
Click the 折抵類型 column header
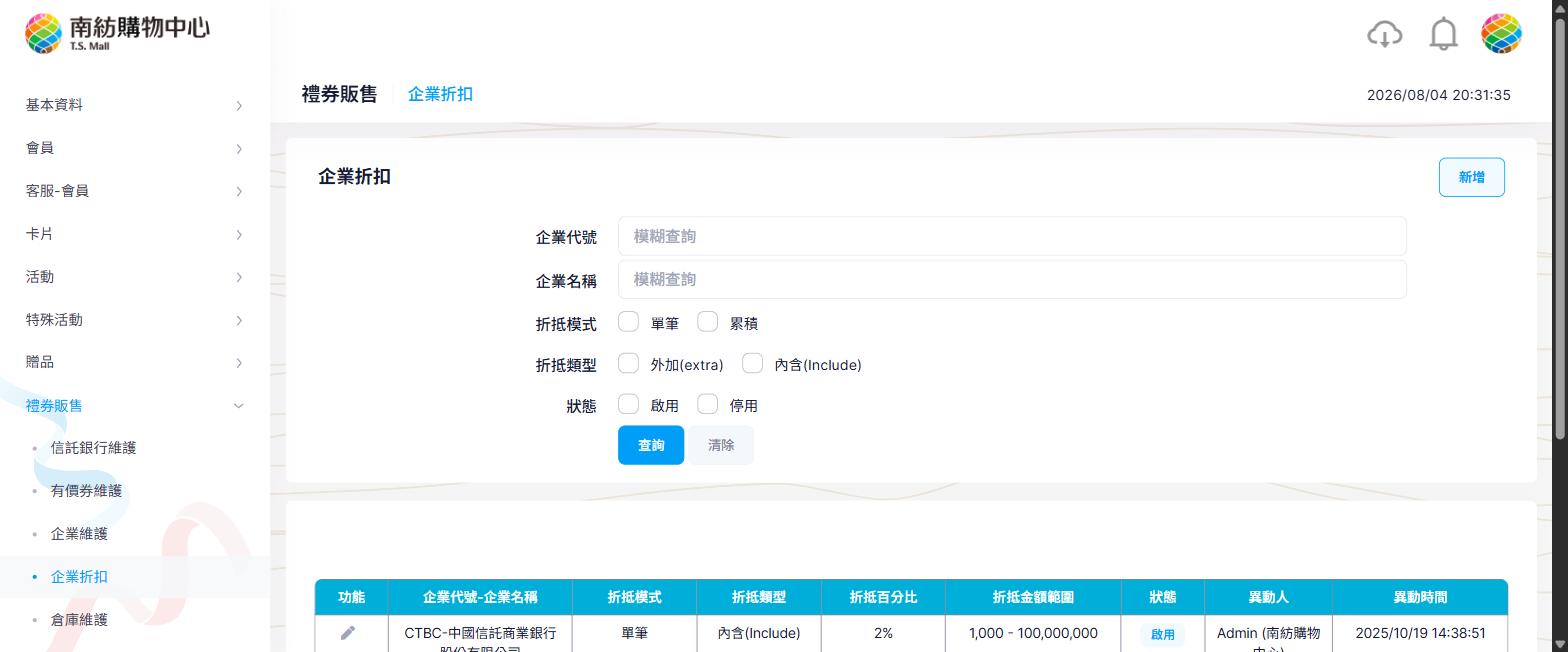[759, 597]
